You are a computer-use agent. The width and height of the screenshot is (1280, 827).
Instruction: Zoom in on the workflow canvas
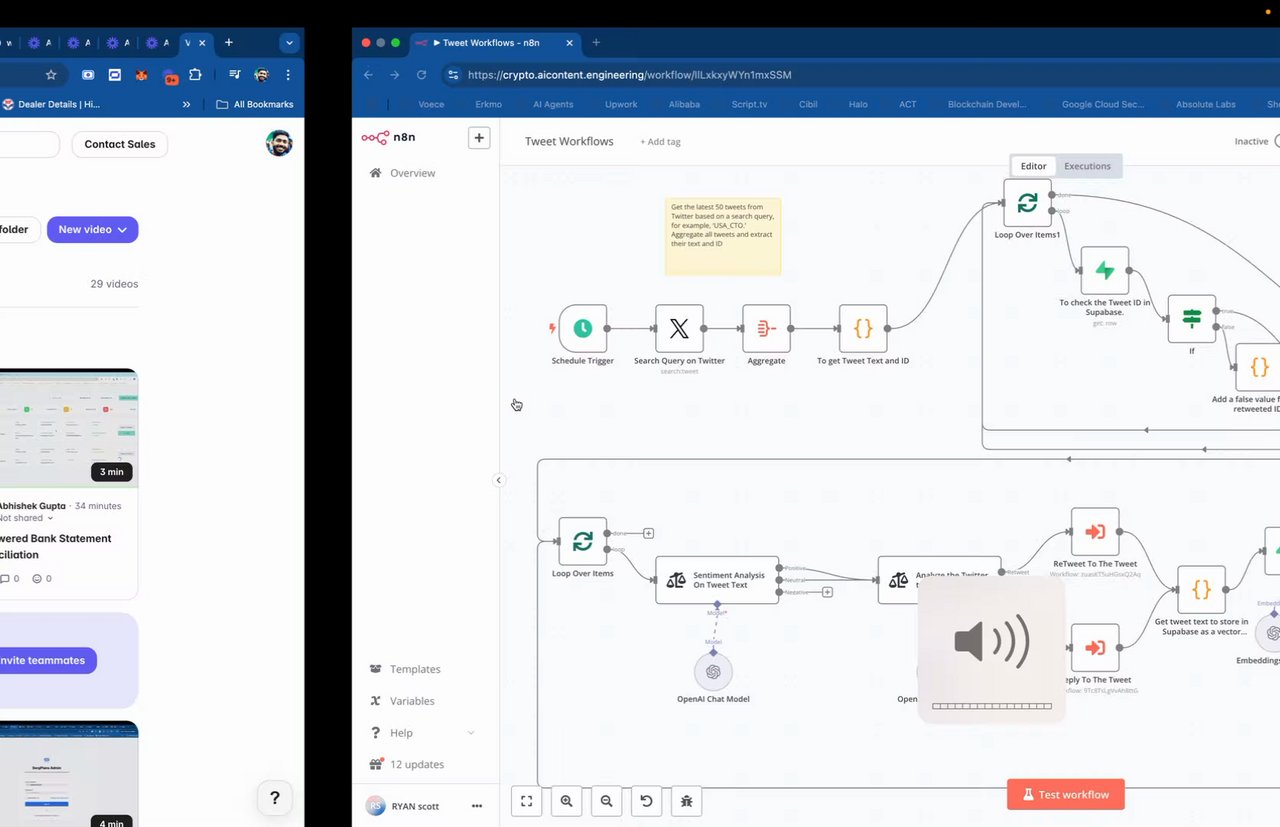(567, 800)
